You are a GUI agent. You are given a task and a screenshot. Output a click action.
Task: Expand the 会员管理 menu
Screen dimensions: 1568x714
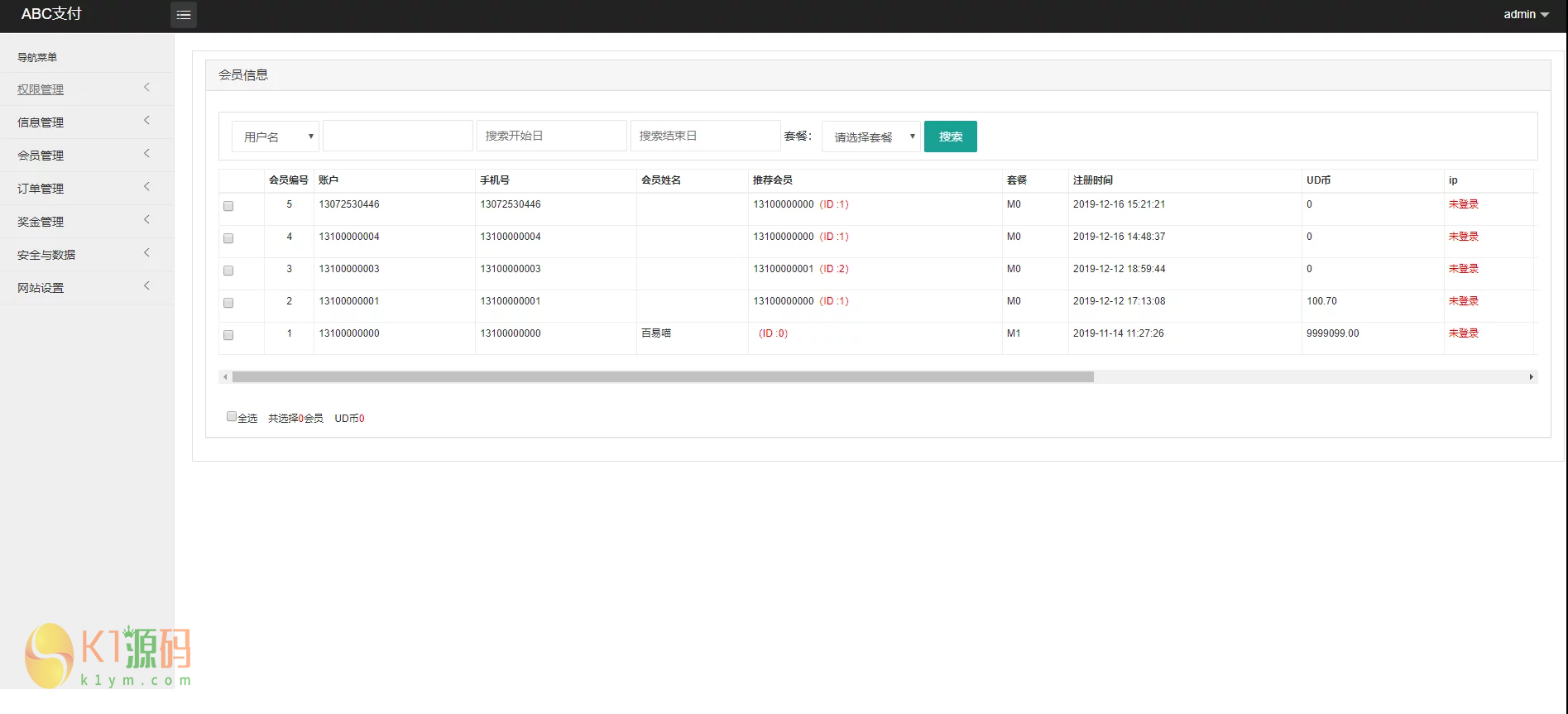[x=87, y=155]
